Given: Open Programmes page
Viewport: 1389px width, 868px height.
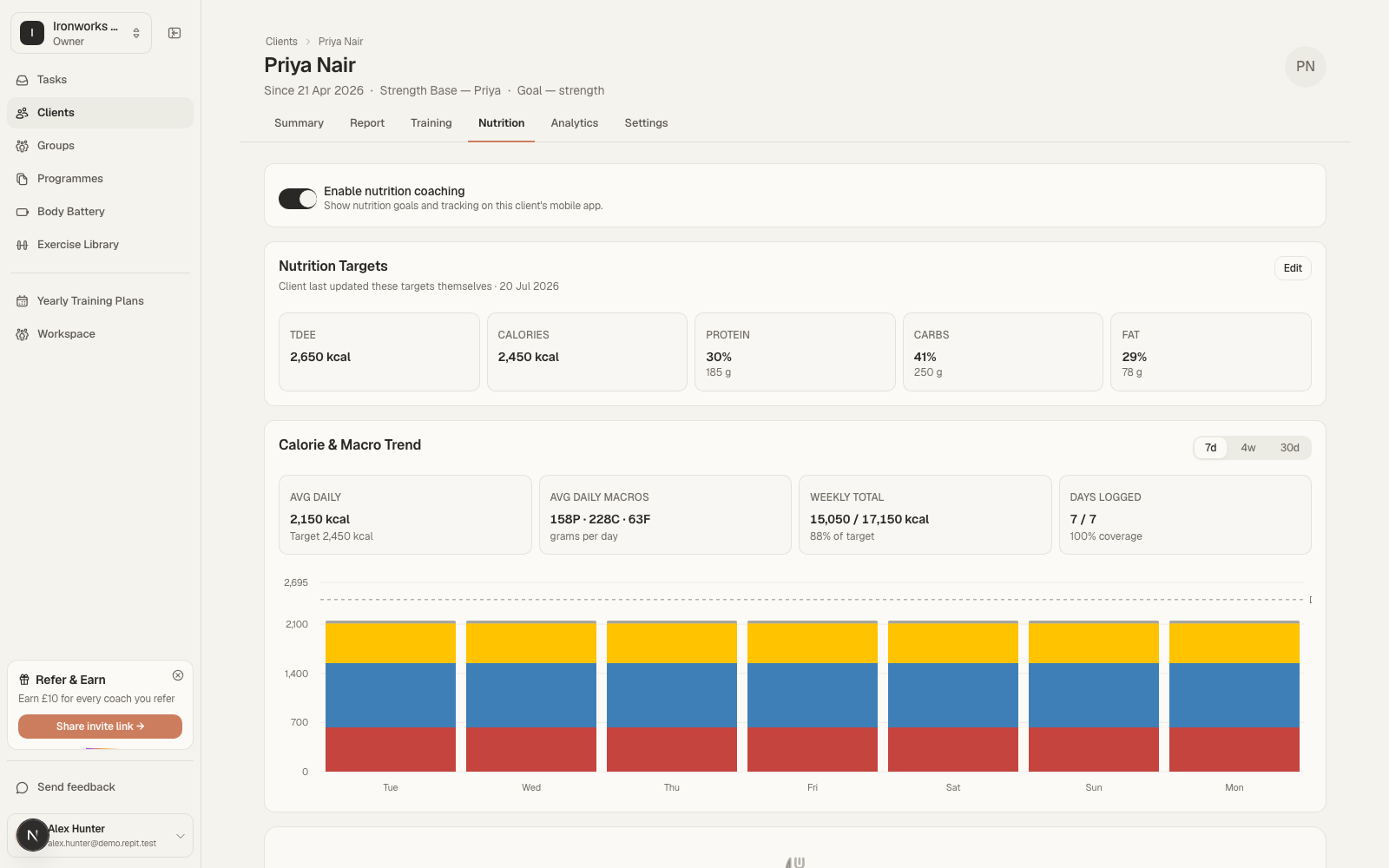Looking at the screenshot, I should [100, 179].
